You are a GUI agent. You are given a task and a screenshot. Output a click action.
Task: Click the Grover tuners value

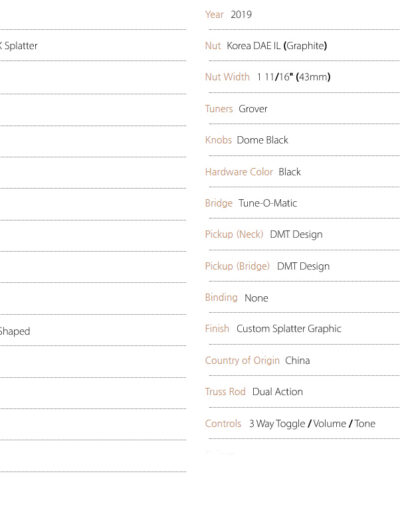[253, 109]
